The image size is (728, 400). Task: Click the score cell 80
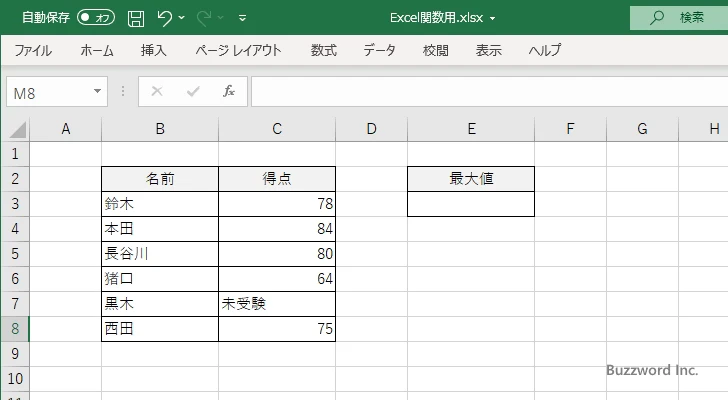tap(277, 254)
